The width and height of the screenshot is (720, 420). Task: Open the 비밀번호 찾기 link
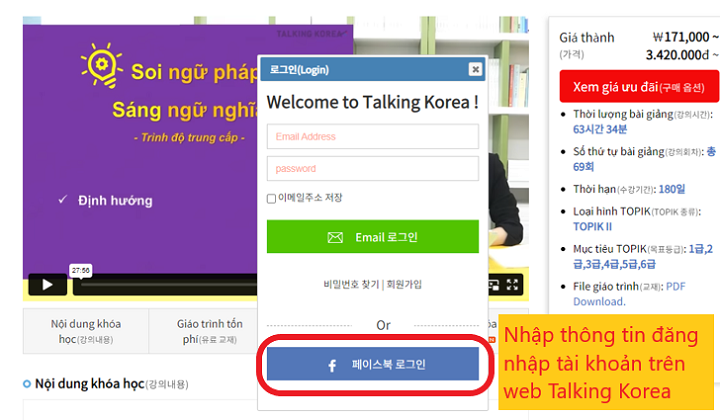[351, 285]
